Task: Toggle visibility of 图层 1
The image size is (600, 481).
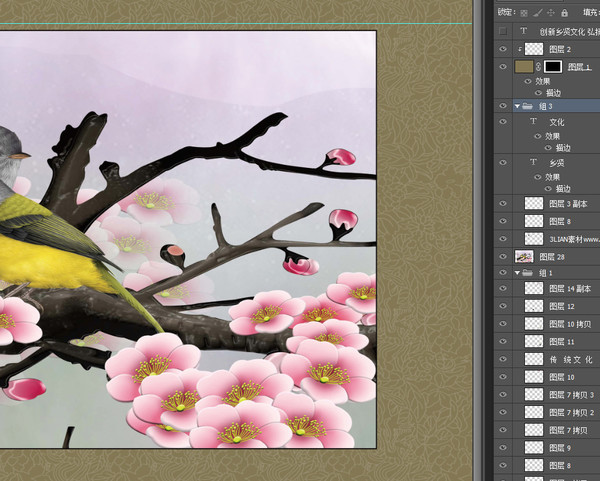Action: click(x=503, y=67)
